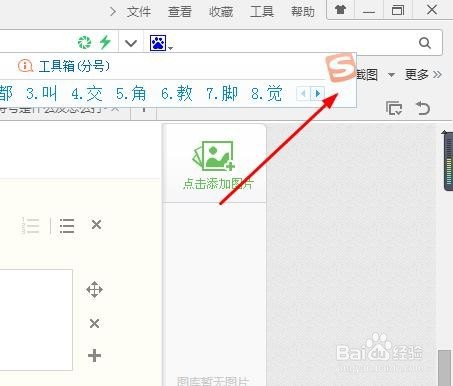The image size is (453, 386).
Task: Choose candidate 7.脚
Action: [x=222, y=94]
